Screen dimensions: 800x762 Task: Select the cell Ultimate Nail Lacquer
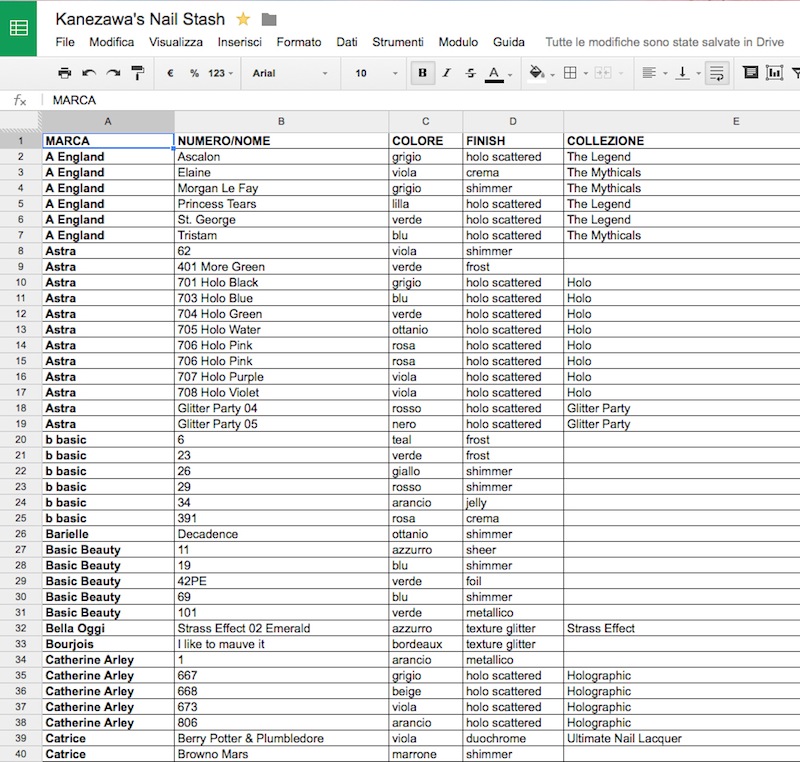pyautogui.click(x=682, y=739)
